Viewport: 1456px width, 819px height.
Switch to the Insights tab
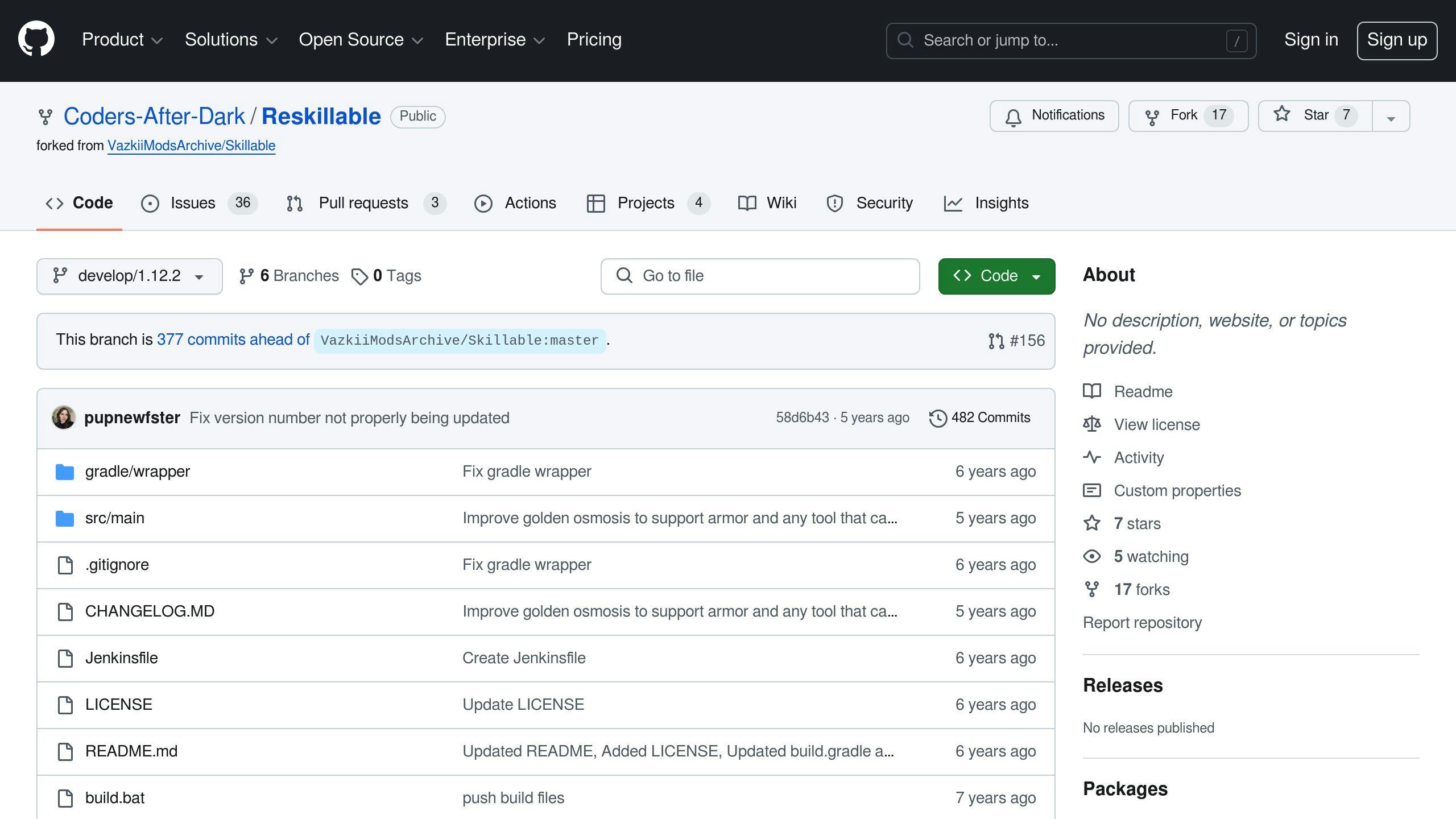[x=986, y=203]
